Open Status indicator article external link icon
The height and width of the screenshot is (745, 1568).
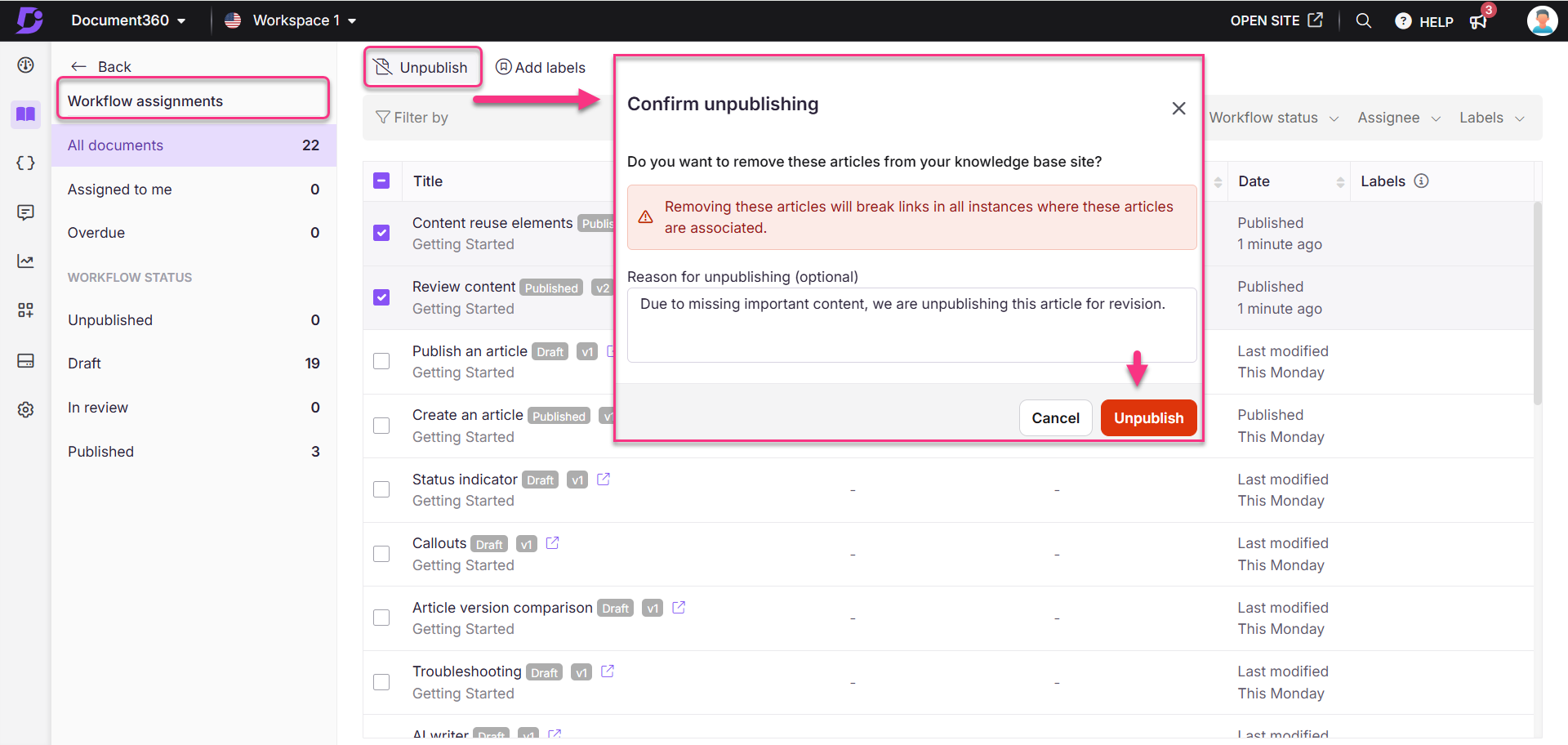pos(604,480)
